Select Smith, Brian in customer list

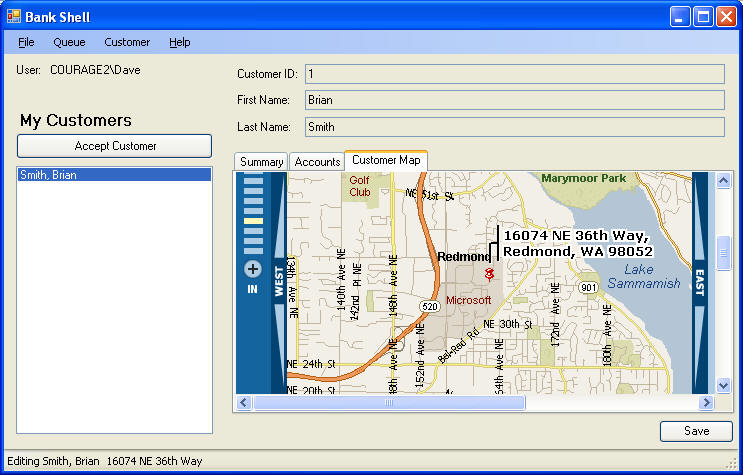pos(49,175)
